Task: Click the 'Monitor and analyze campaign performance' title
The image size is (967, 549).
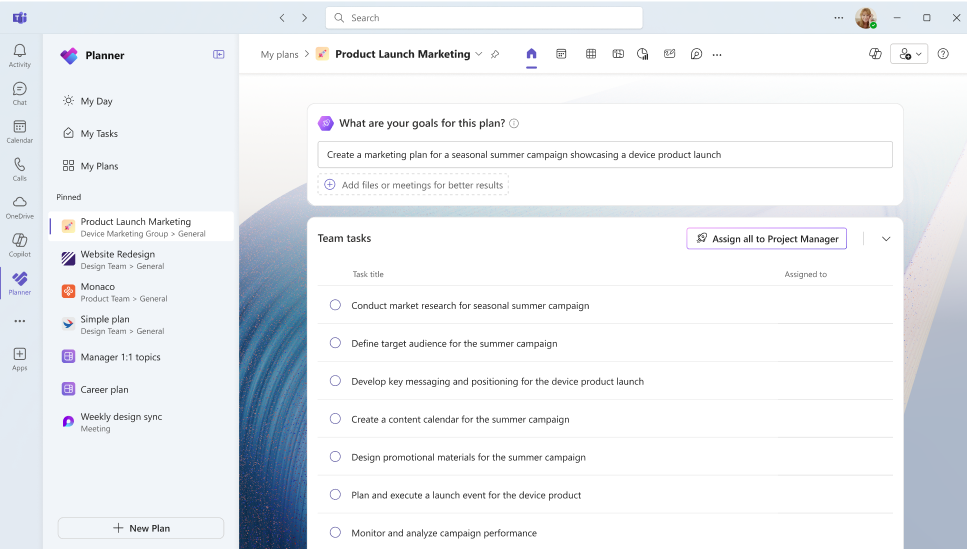Action: [x=444, y=533]
